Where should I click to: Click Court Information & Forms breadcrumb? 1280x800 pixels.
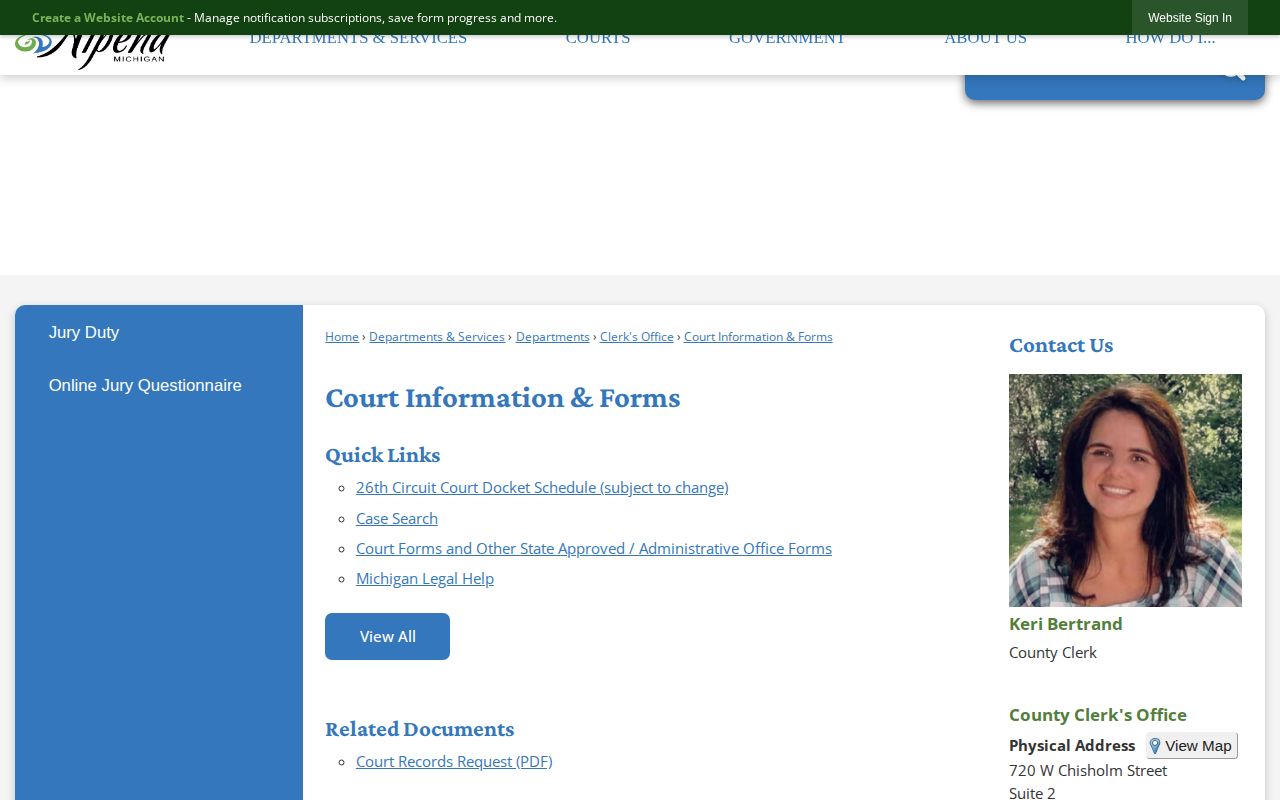coord(758,337)
